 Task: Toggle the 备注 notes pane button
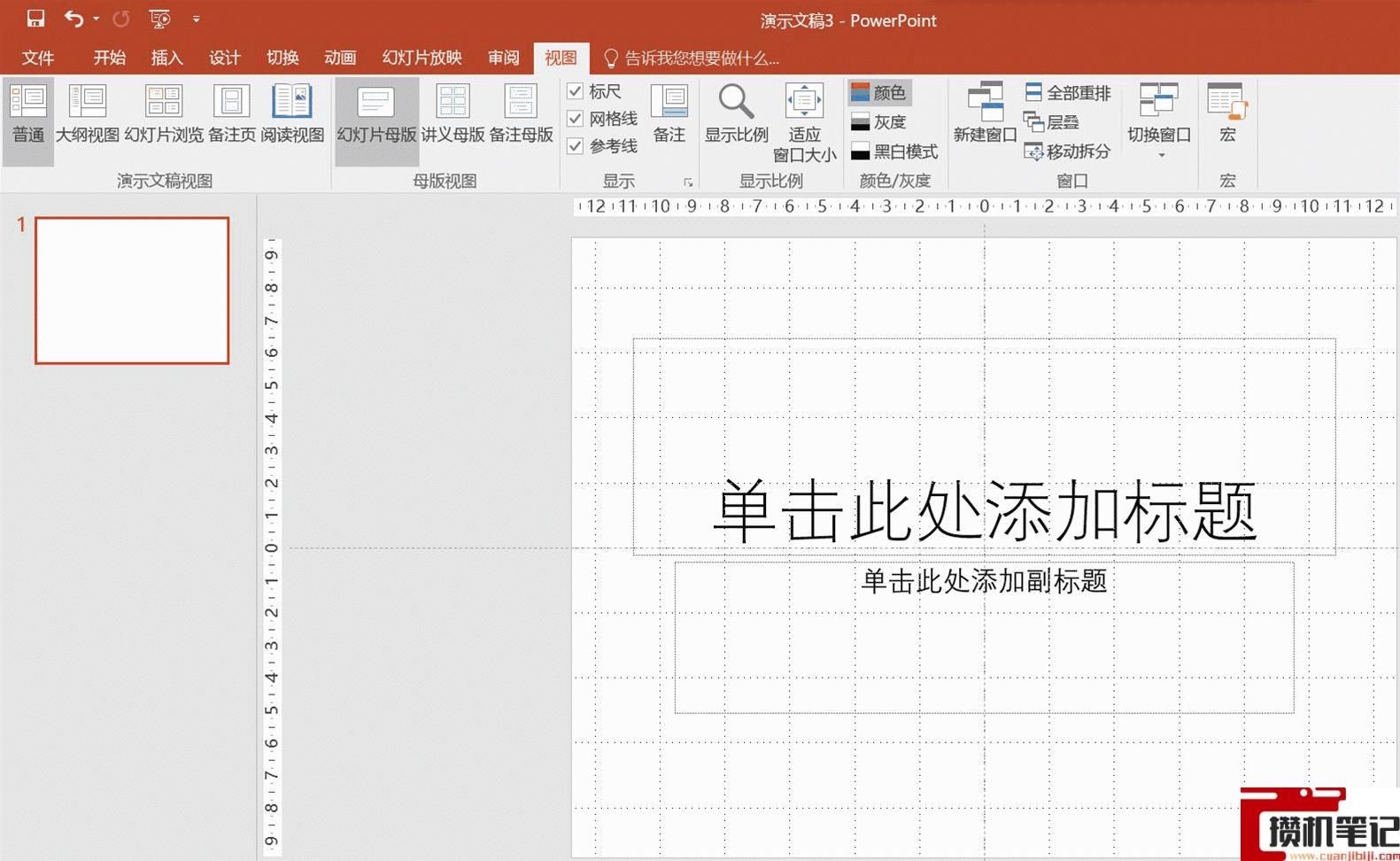(x=669, y=113)
